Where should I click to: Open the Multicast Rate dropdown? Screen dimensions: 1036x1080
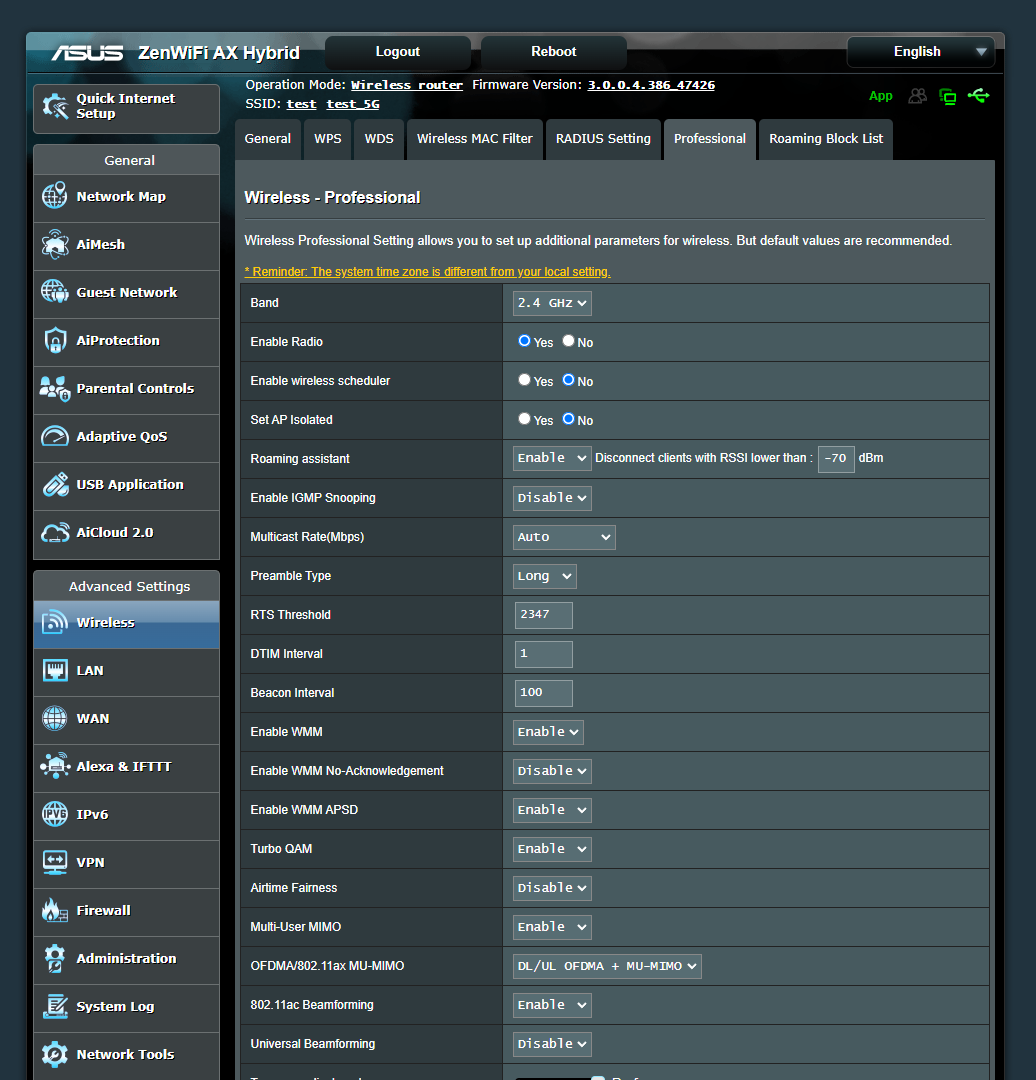click(563, 537)
